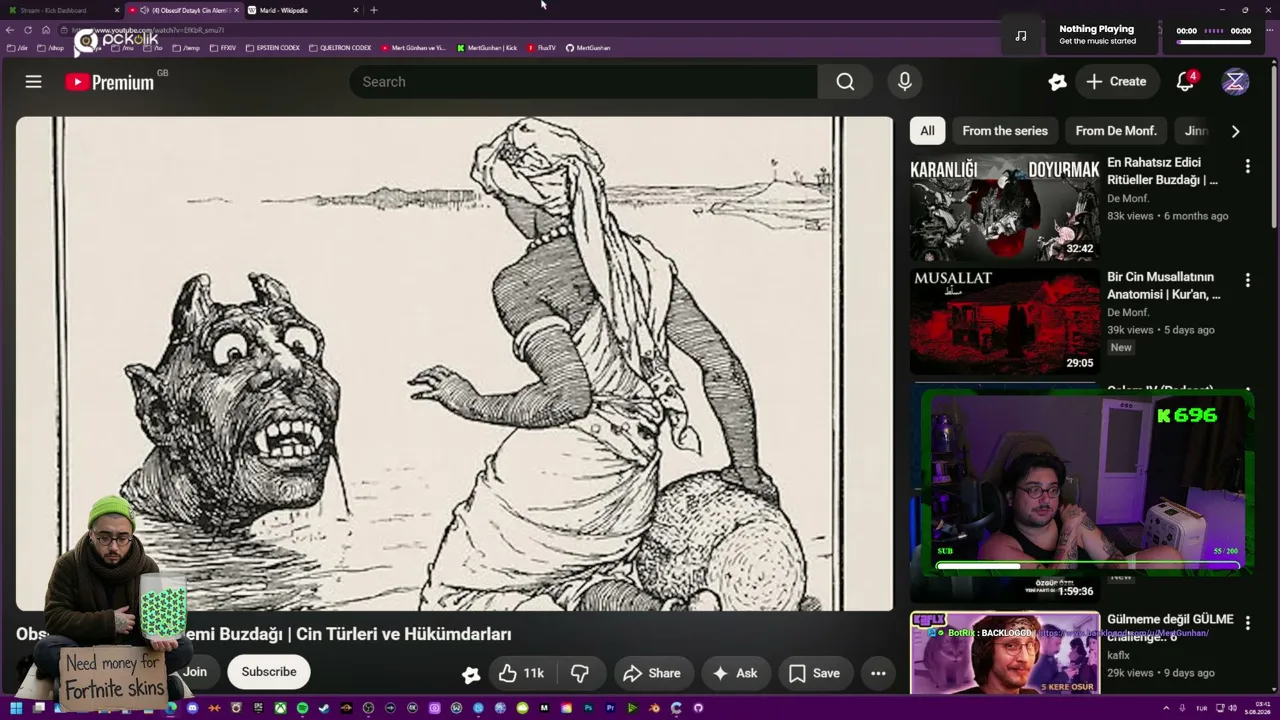The height and width of the screenshot is (720, 1280).
Task: Dislike the video with thumbs down
Action: [x=579, y=673]
